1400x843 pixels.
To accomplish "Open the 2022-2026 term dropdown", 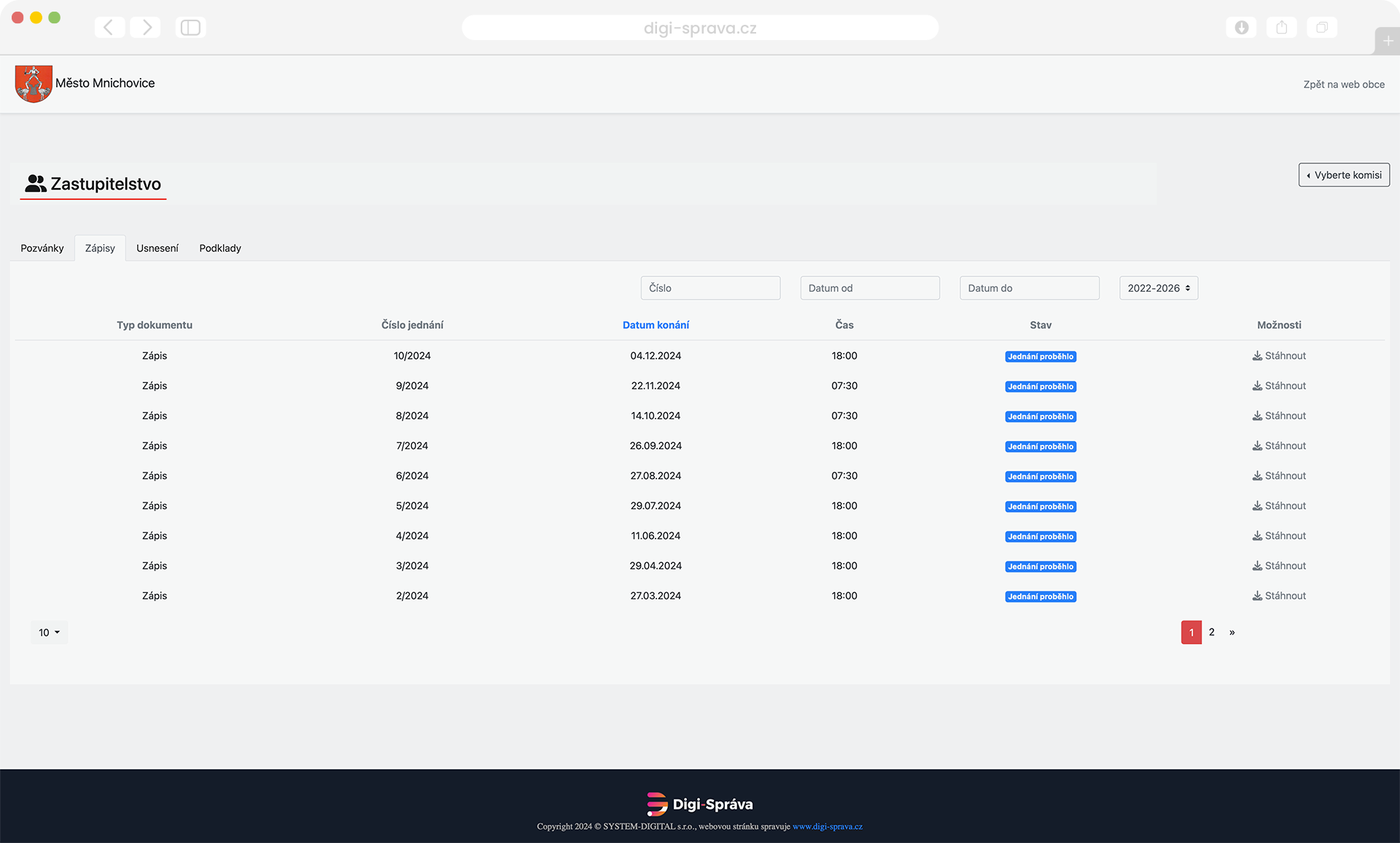I will point(1158,288).
